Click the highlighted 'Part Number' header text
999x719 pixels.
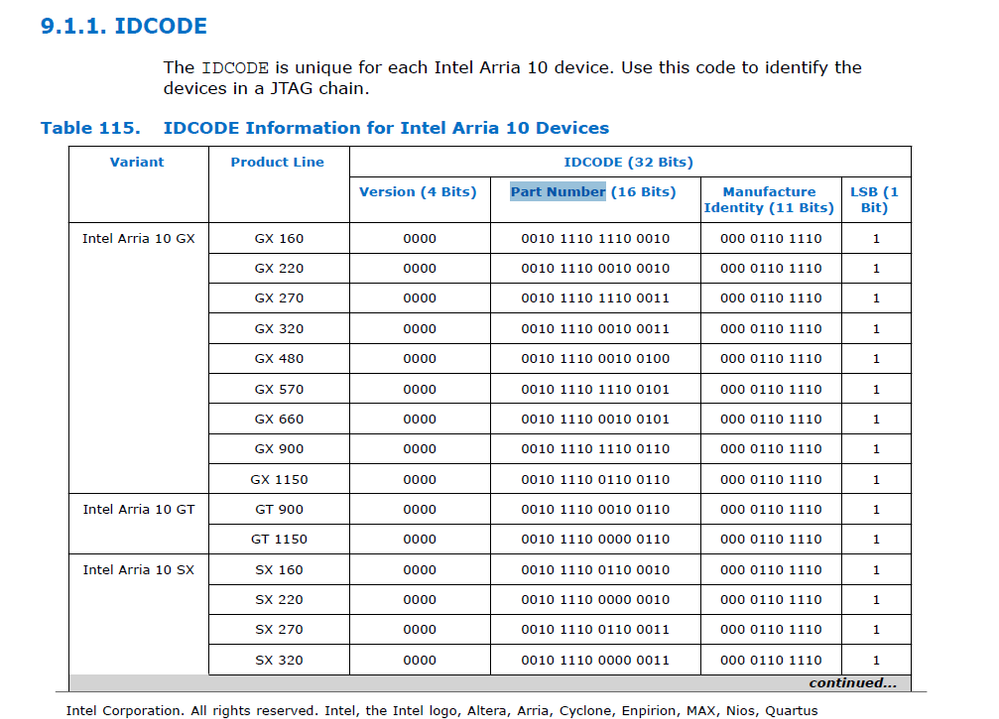coord(557,192)
